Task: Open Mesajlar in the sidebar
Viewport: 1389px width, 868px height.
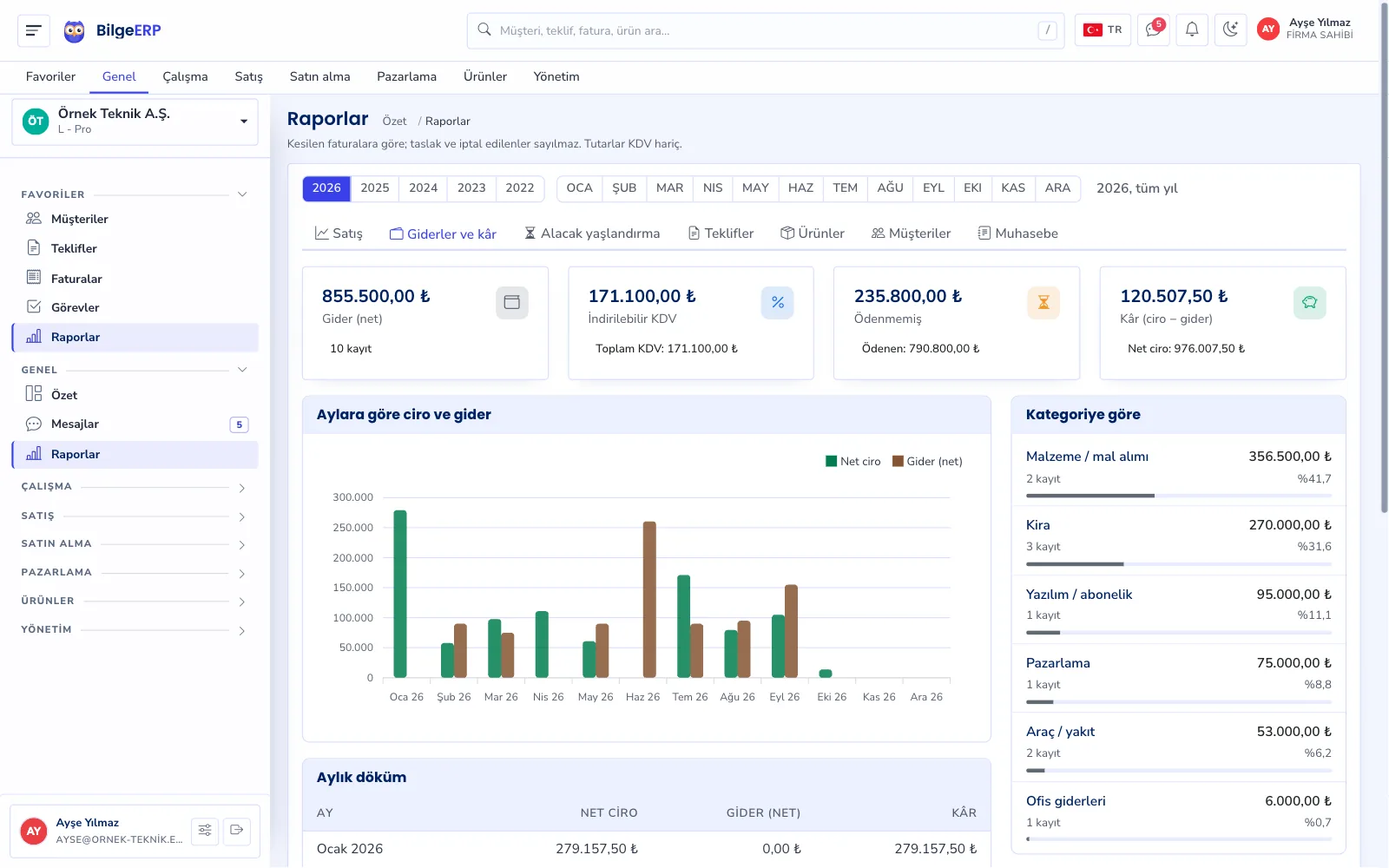Action: 135,424
